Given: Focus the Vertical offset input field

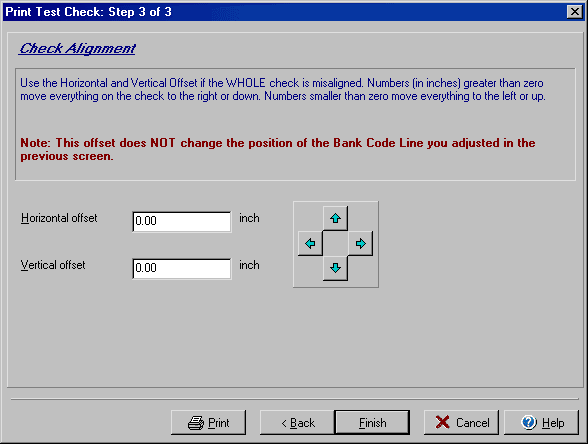Looking at the screenshot, I should pos(182,268).
